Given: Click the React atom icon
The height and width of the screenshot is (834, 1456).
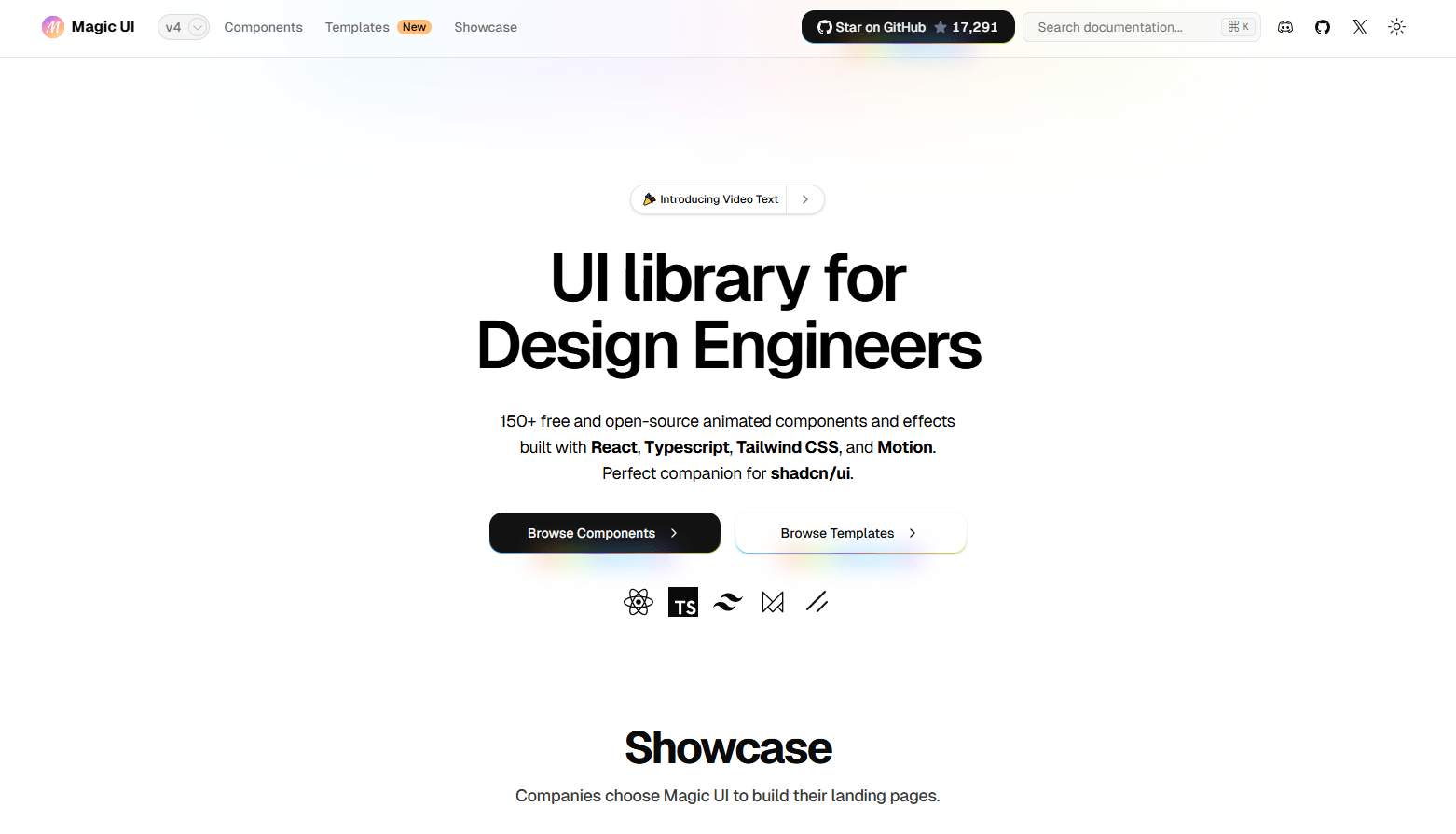Looking at the screenshot, I should pos(639,602).
